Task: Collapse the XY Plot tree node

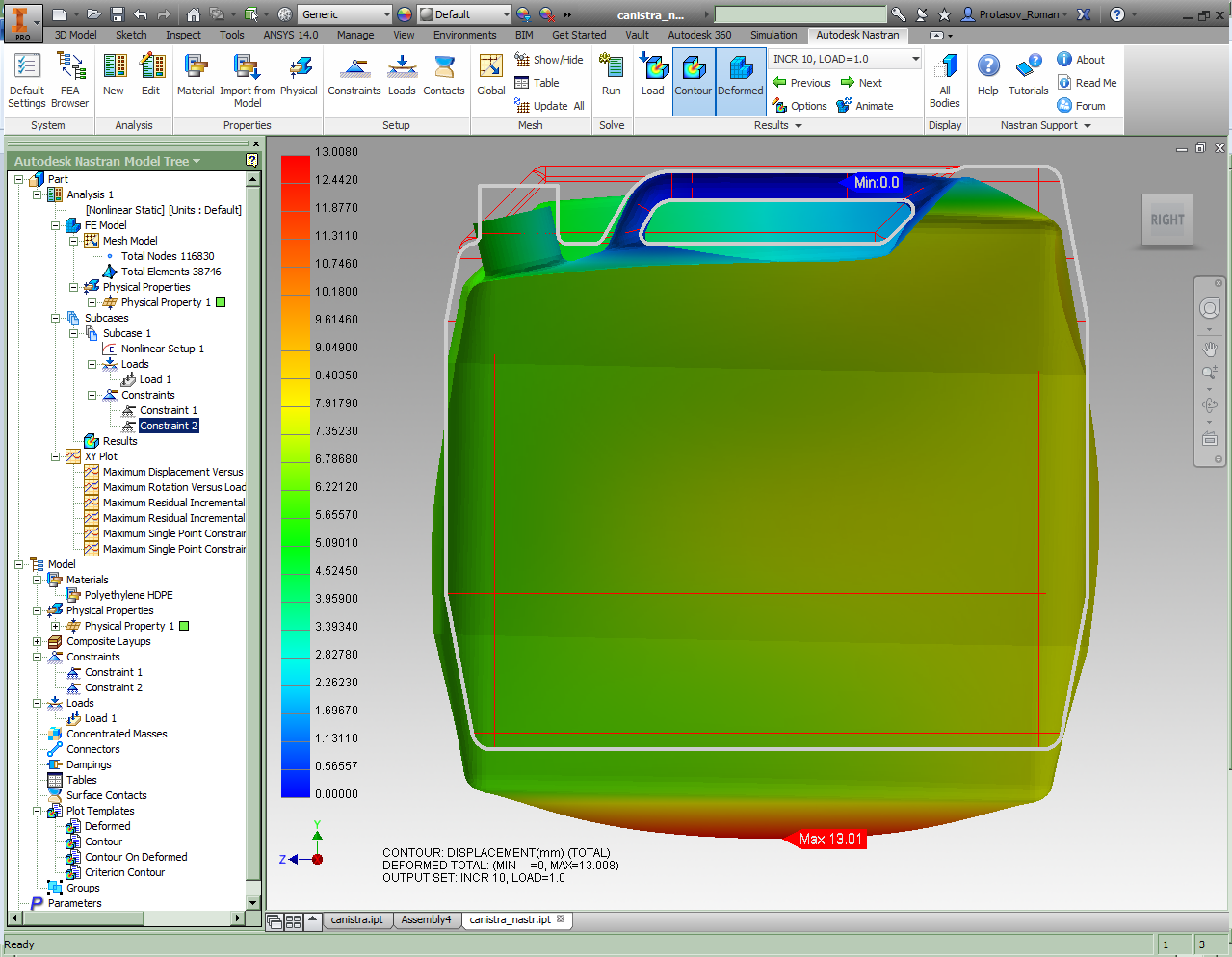Action: pyautogui.click(x=56, y=456)
